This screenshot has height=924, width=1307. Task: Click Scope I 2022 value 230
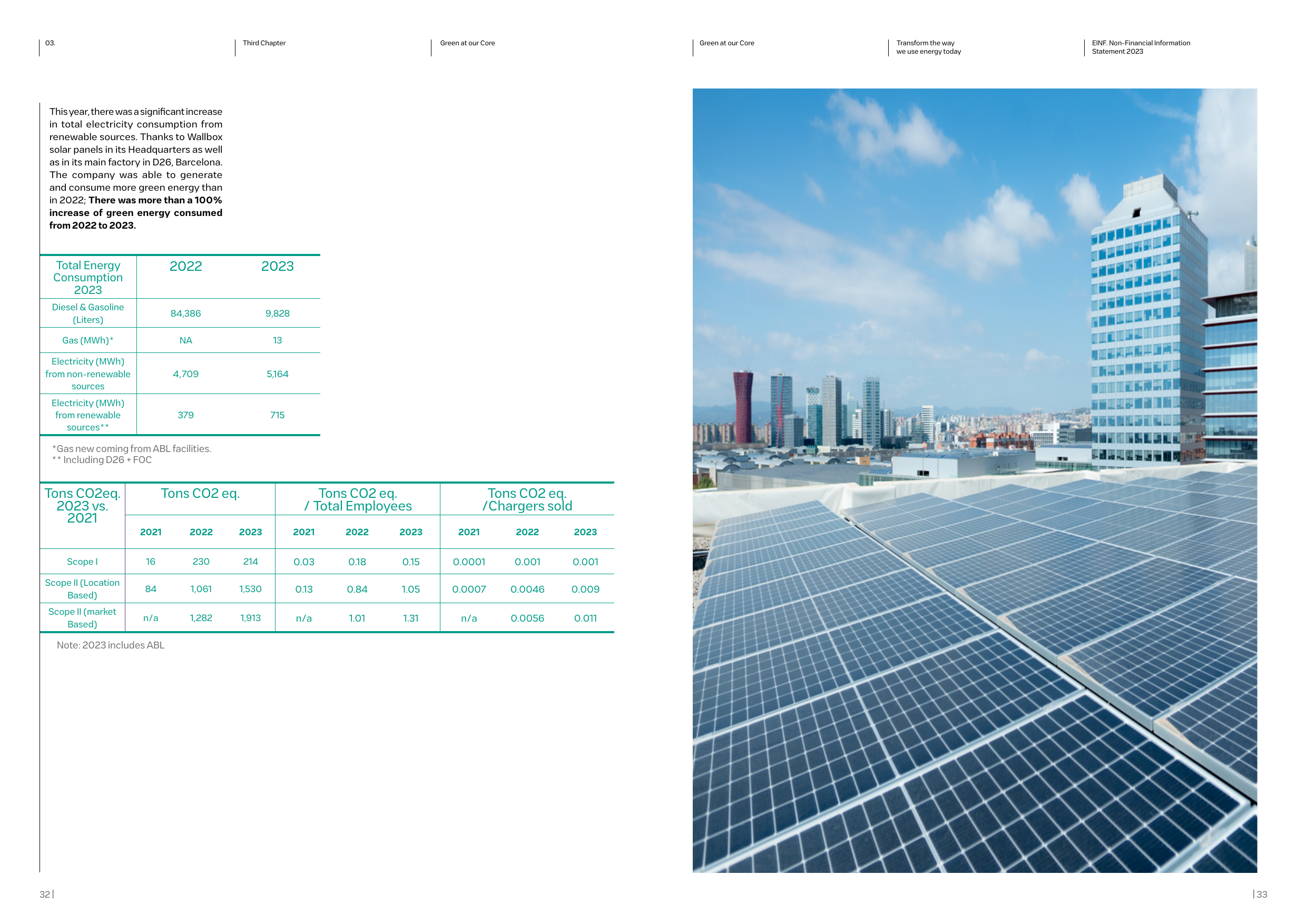[x=201, y=562]
